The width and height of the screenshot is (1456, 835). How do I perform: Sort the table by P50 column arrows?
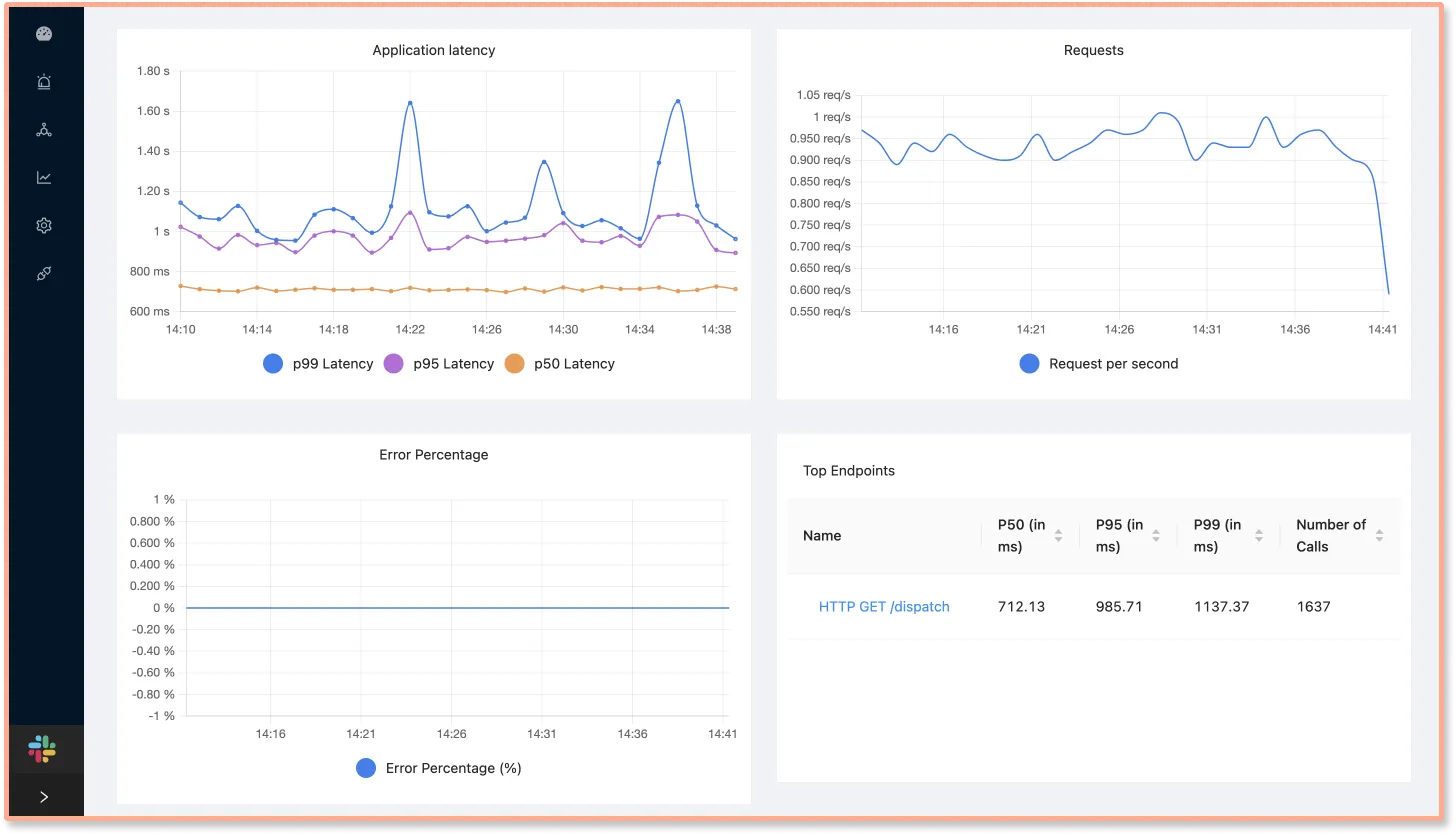[1058, 536]
